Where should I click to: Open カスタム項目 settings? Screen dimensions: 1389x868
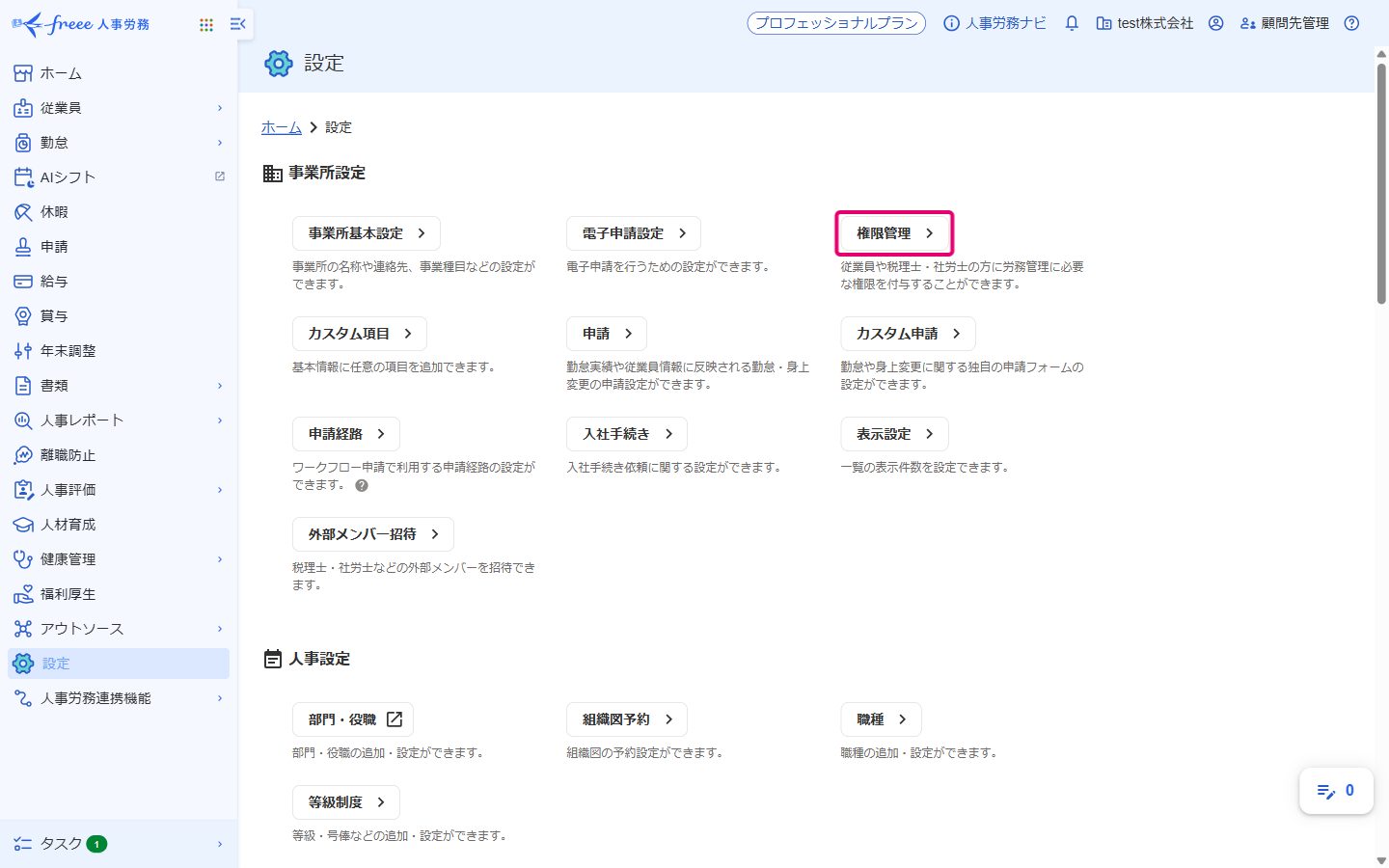pyautogui.click(x=360, y=334)
